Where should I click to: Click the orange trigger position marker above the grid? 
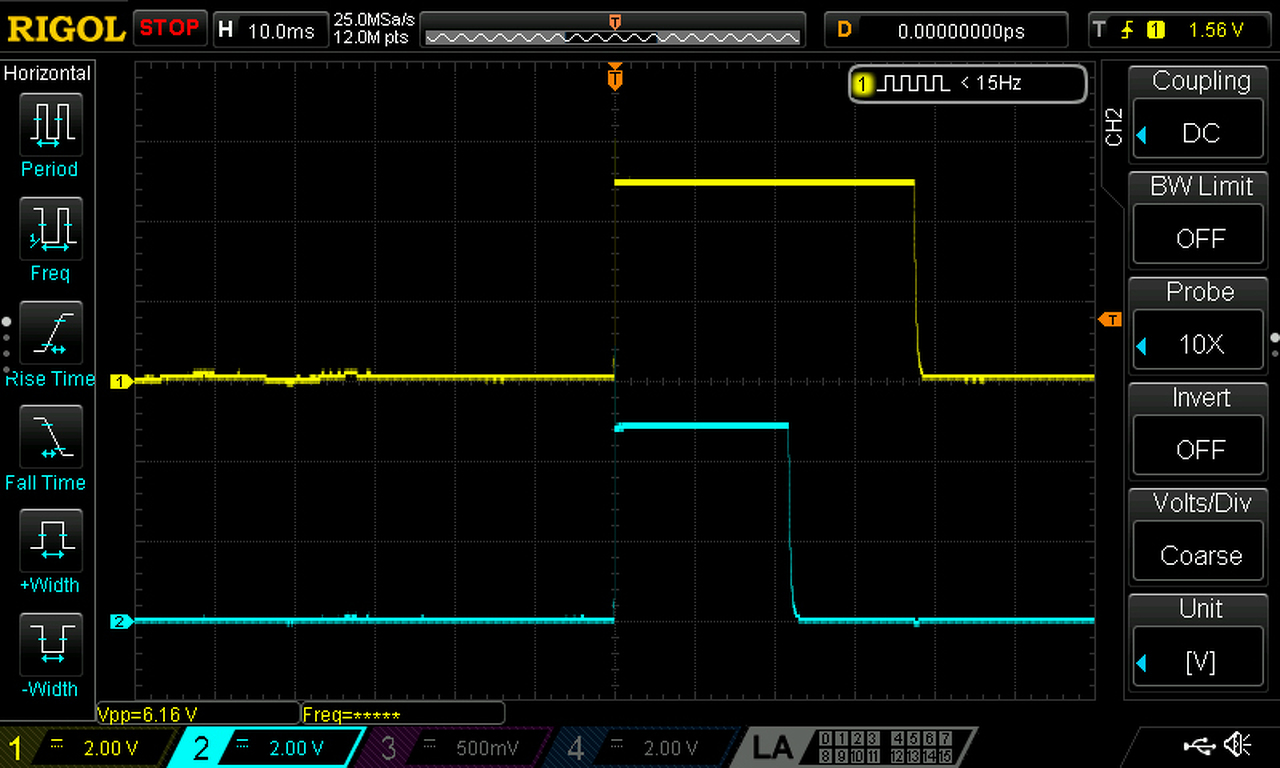coord(615,77)
